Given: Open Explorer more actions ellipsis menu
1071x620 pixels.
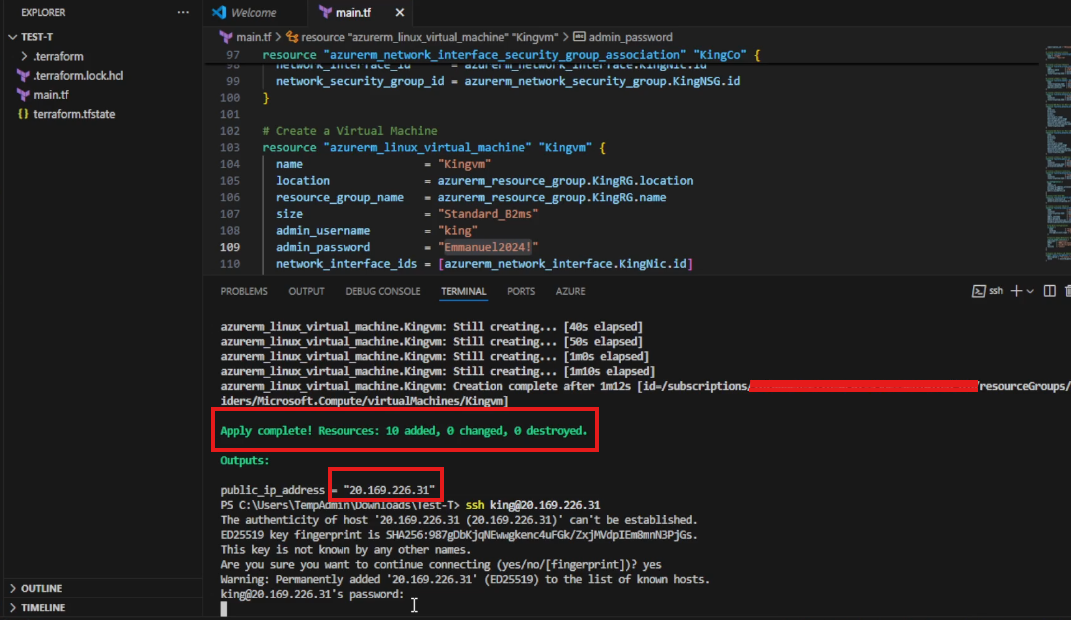Looking at the screenshot, I should coord(183,12).
